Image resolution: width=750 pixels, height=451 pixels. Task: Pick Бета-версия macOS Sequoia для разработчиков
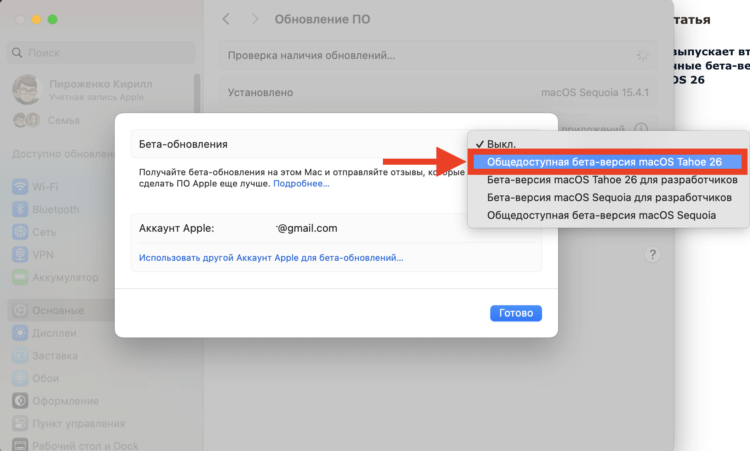click(607, 198)
